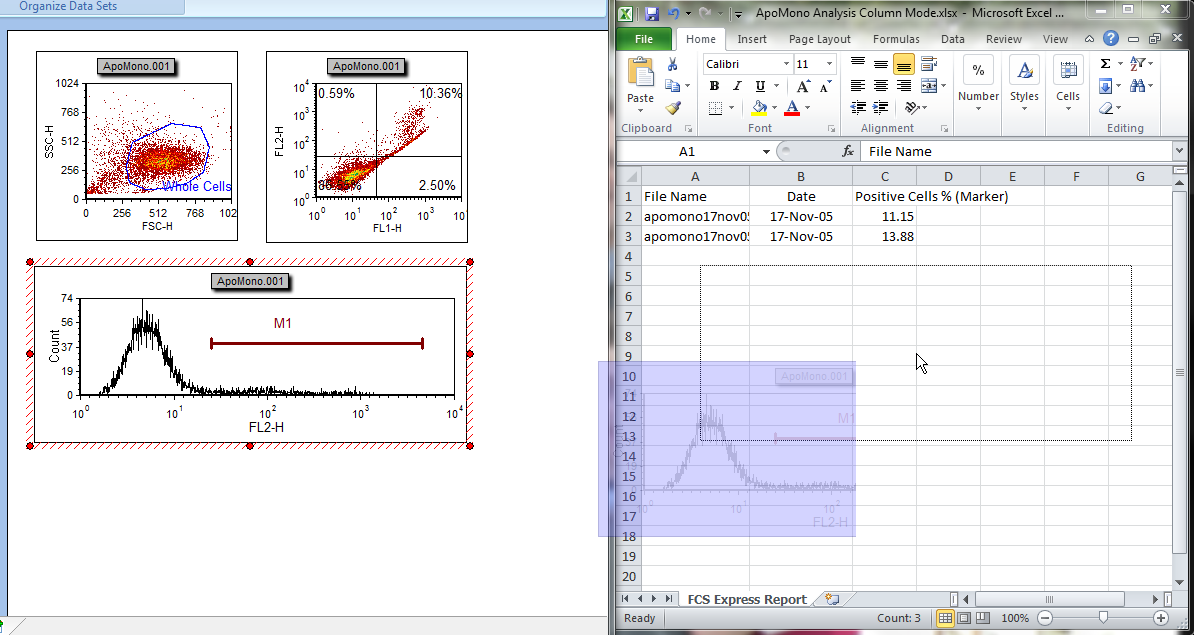Image resolution: width=1194 pixels, height=635 pixels.
Task: Select the FCS Express Report sheet tab
Action: [x=746, y=599]
